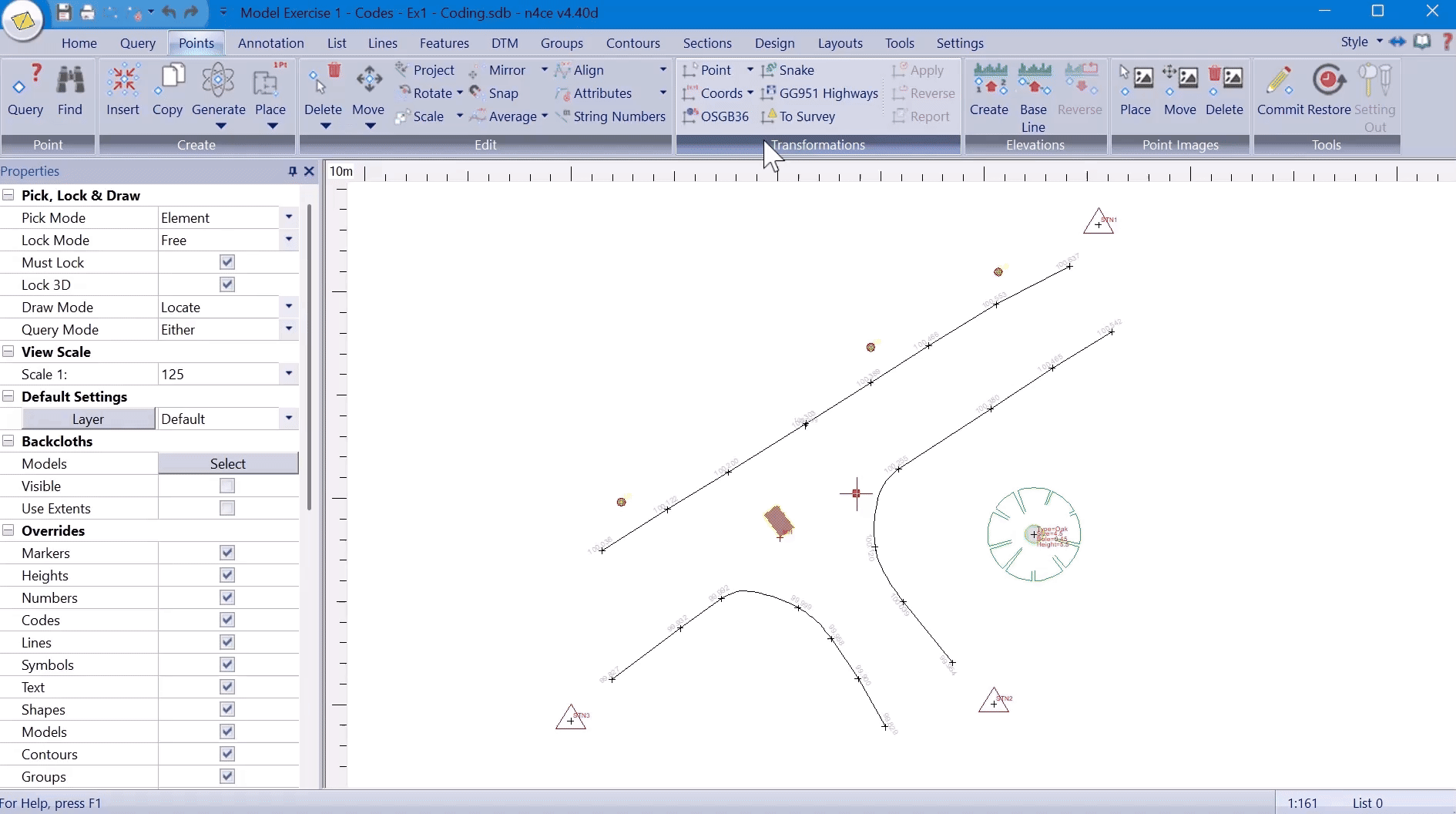Open the Pick Mode dropdown
Screen dimensions: 1456x814
tap(289, 218)
